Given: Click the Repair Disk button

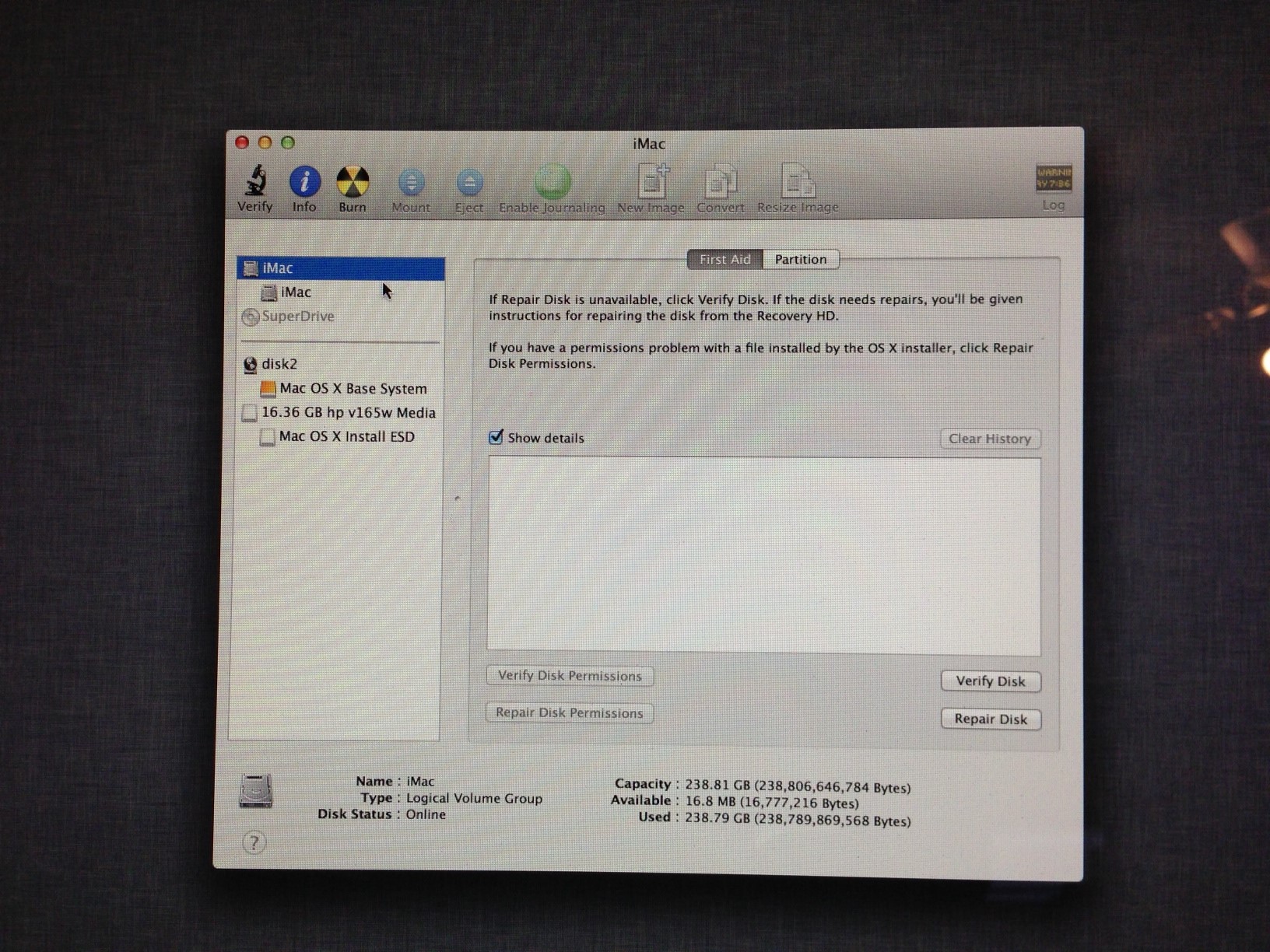Looking at the screenshot, I should click(x=991, y=719).
